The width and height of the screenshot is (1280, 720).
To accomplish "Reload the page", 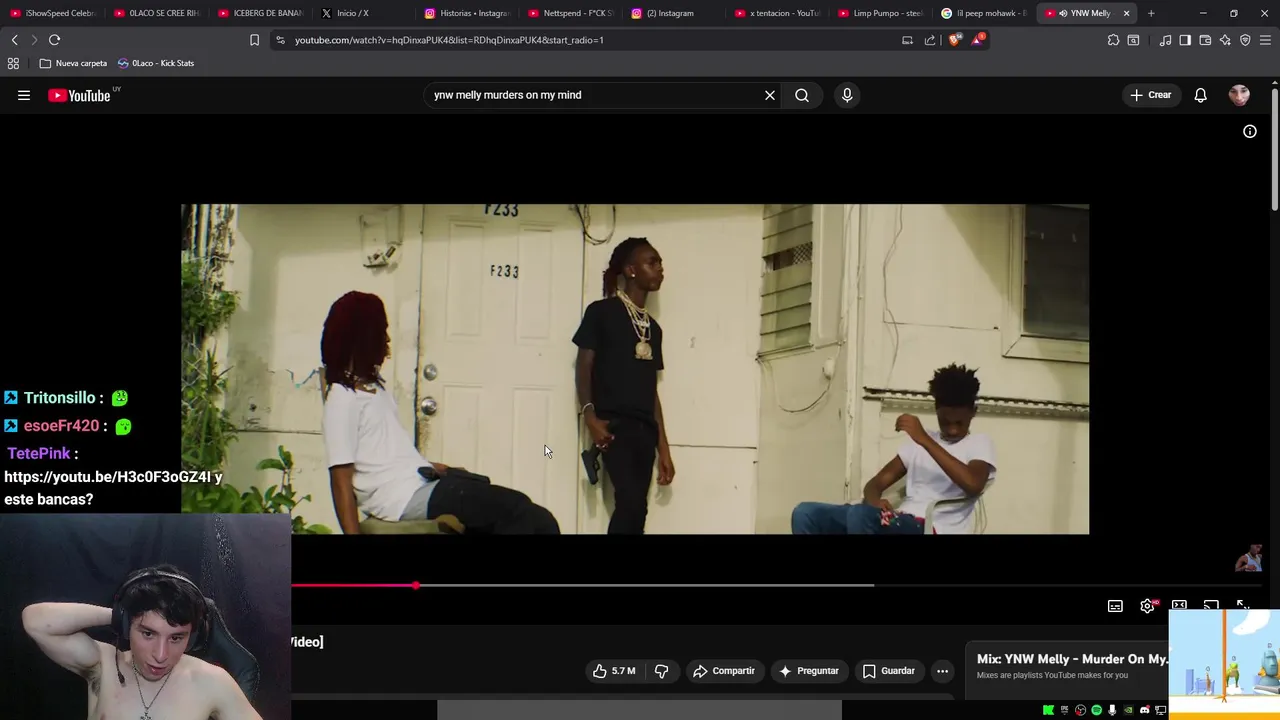I will tap(54, 40).
